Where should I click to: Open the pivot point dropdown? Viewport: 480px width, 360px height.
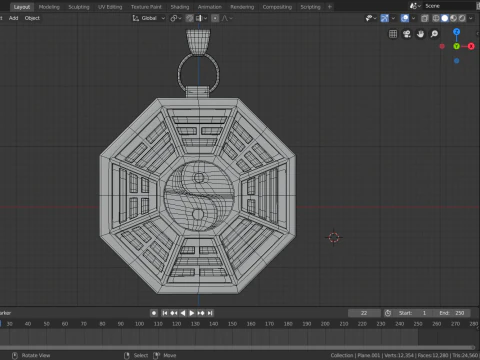176,18
